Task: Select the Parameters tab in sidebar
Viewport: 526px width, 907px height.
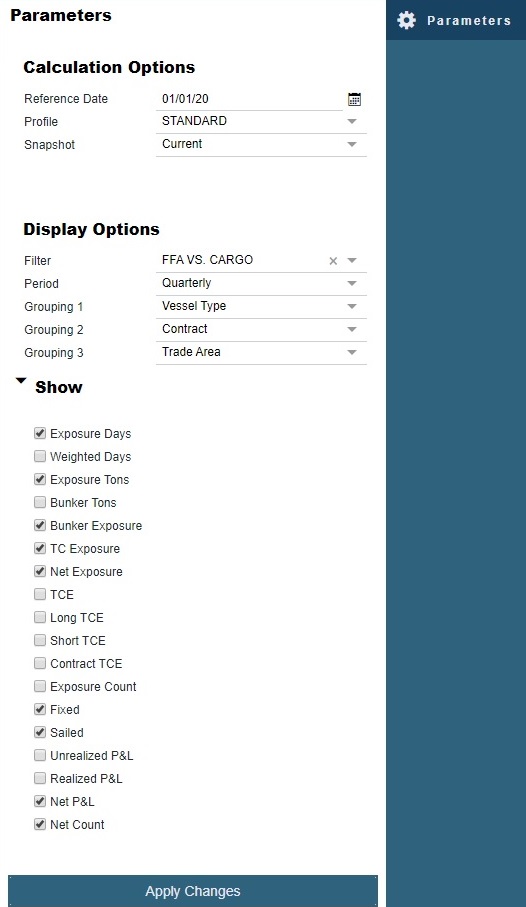Action: [x=456, y=20]
